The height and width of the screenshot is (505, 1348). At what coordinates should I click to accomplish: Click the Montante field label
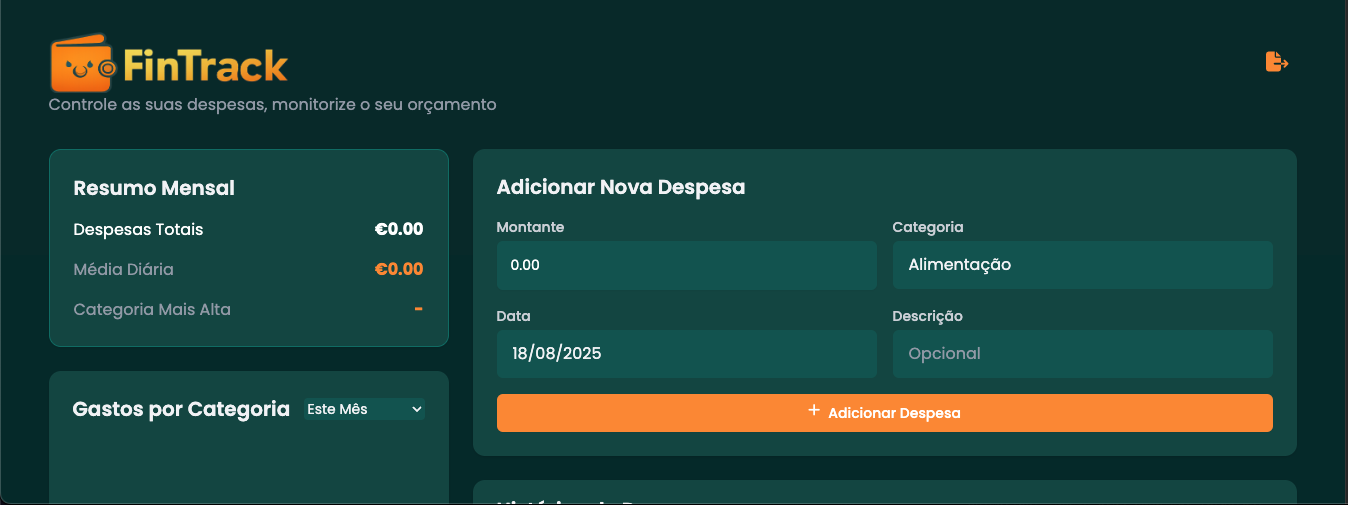530,227
